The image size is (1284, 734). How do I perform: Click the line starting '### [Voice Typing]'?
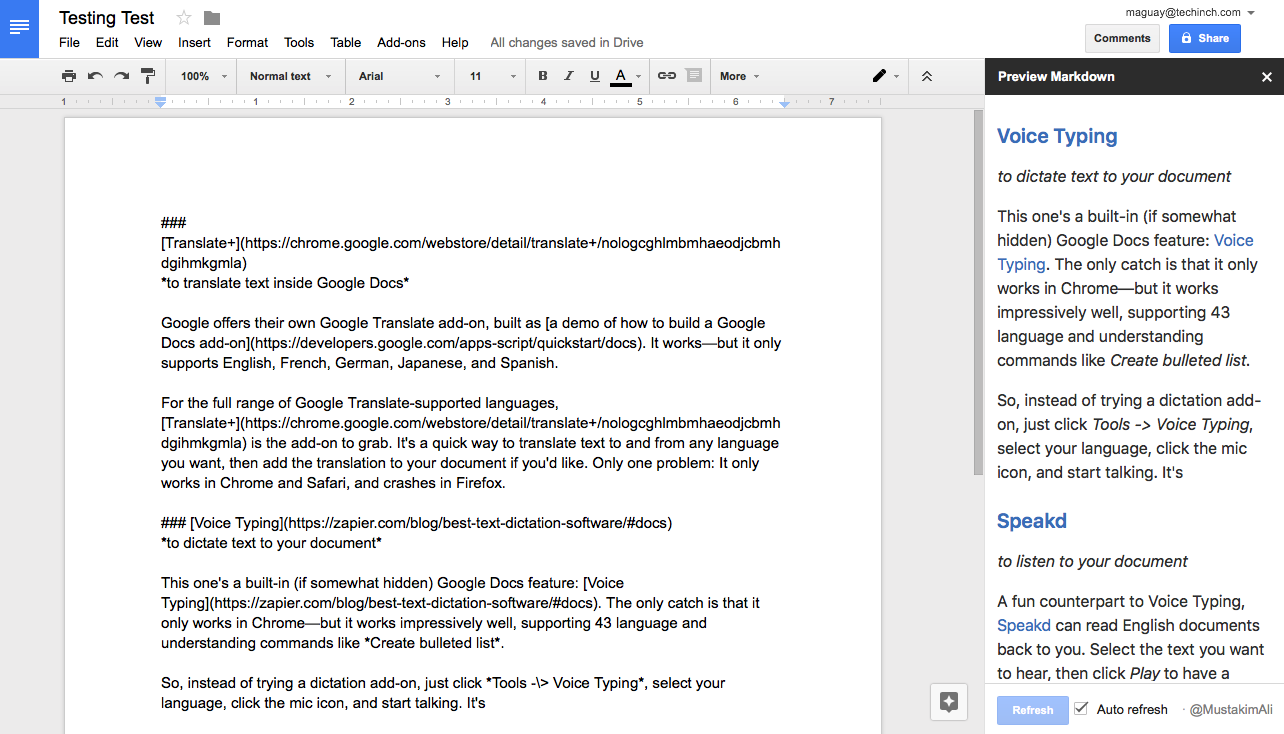[x=416, y=523]
